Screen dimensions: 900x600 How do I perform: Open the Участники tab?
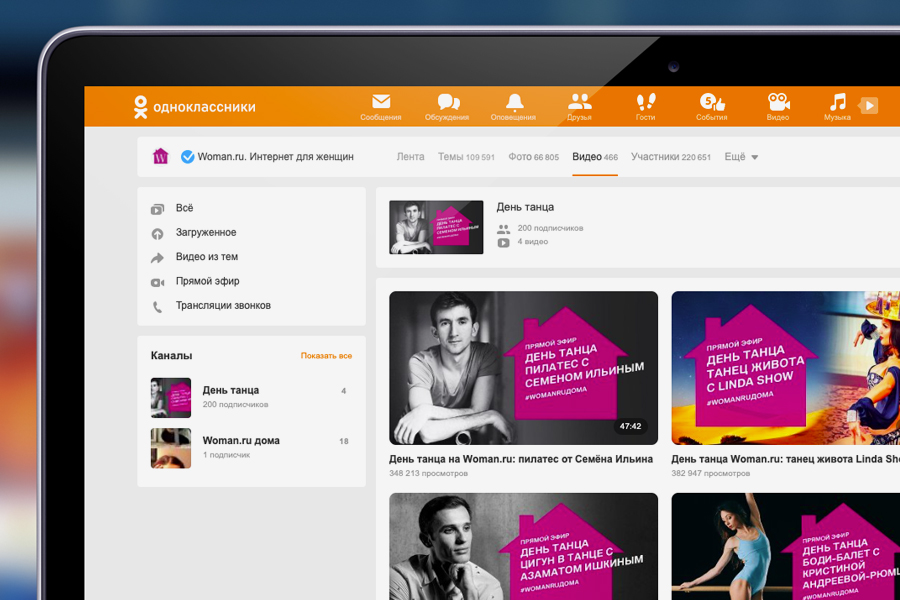coord(670,157)
